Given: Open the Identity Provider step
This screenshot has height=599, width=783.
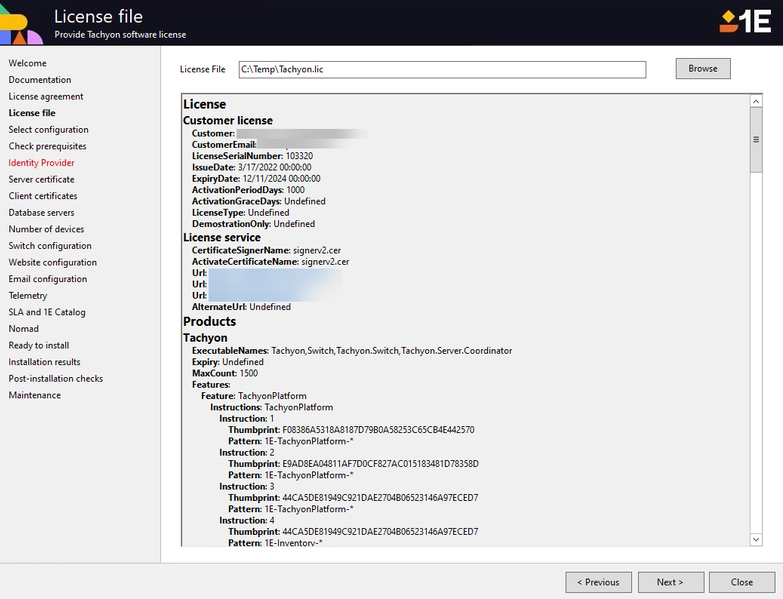Looking at the screenshot, I should (41, 163).
